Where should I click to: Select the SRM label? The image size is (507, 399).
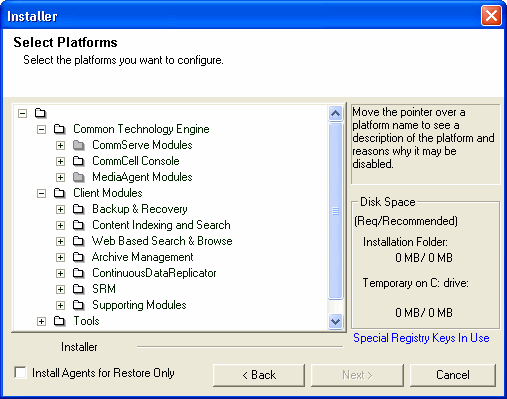(x=104, y=289)
